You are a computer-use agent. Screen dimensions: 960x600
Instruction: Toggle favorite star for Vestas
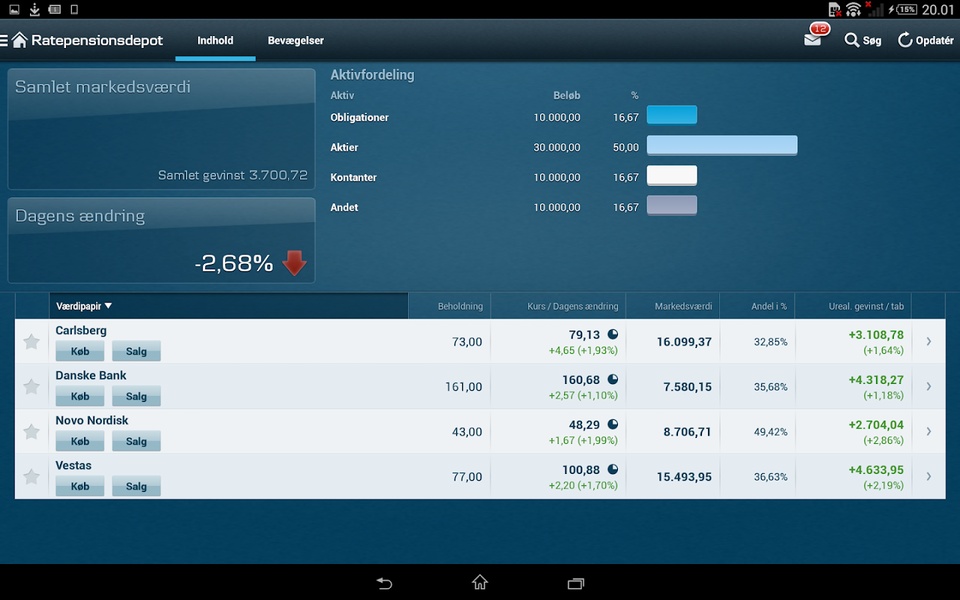coord(31,476)
